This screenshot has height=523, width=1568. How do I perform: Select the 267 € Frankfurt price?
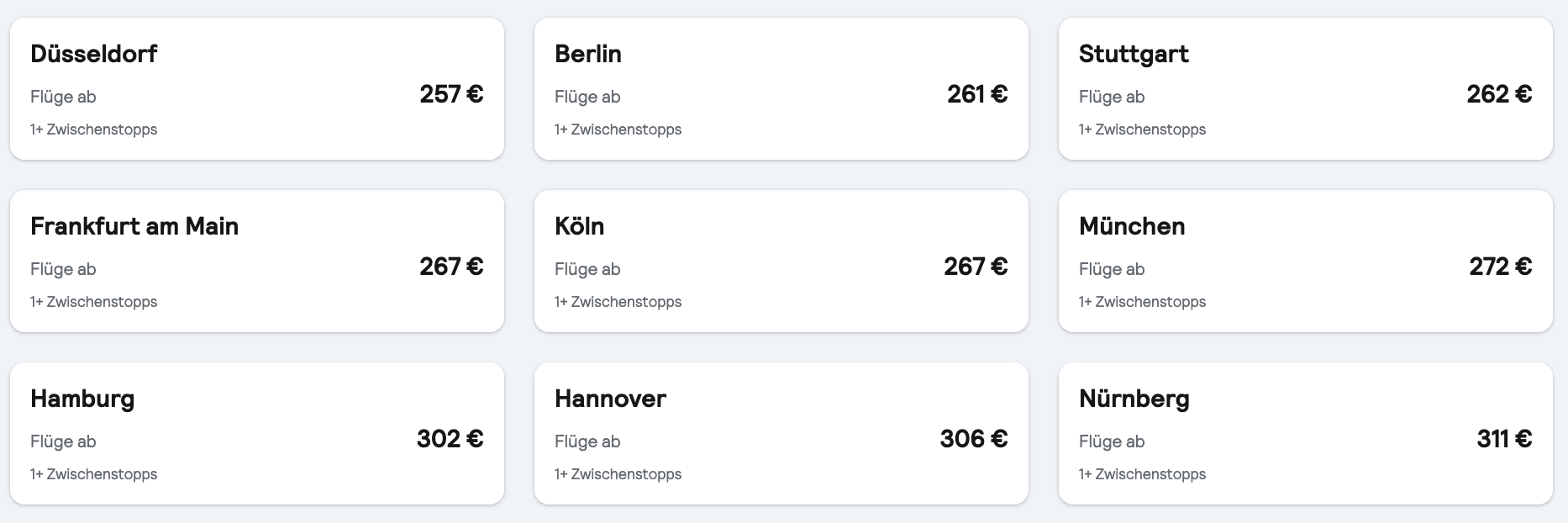450,267
